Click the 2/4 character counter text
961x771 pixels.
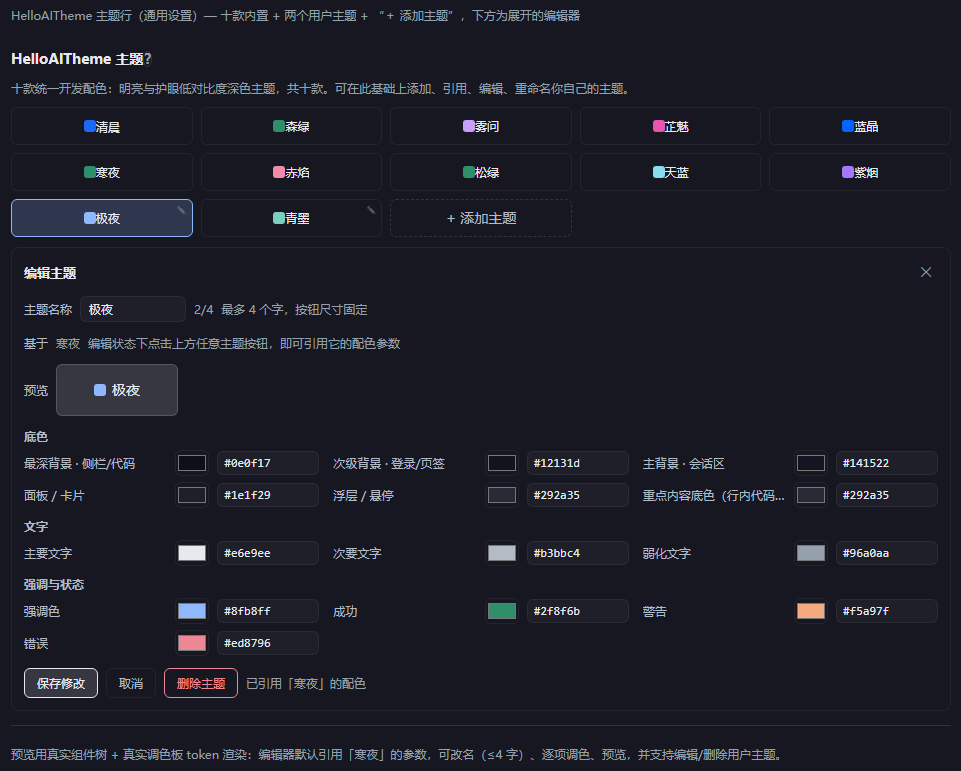[203, 310]
